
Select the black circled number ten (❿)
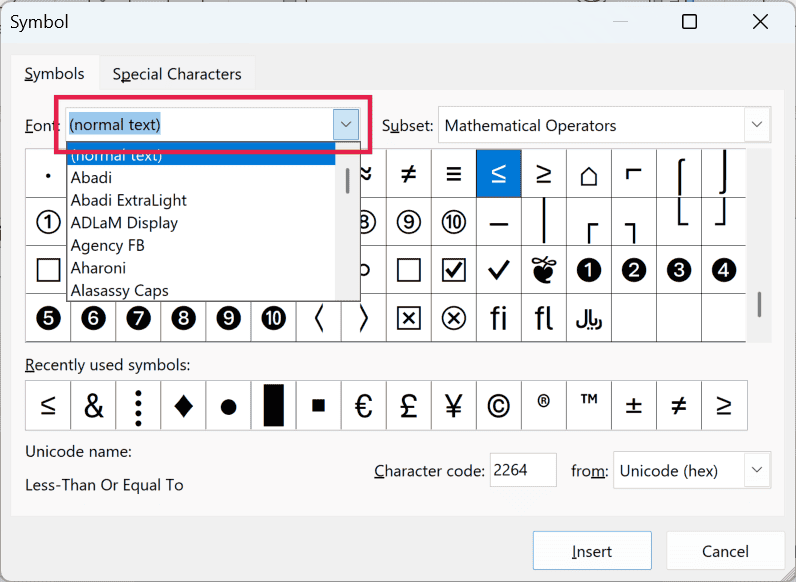click(x=274, y=318)
